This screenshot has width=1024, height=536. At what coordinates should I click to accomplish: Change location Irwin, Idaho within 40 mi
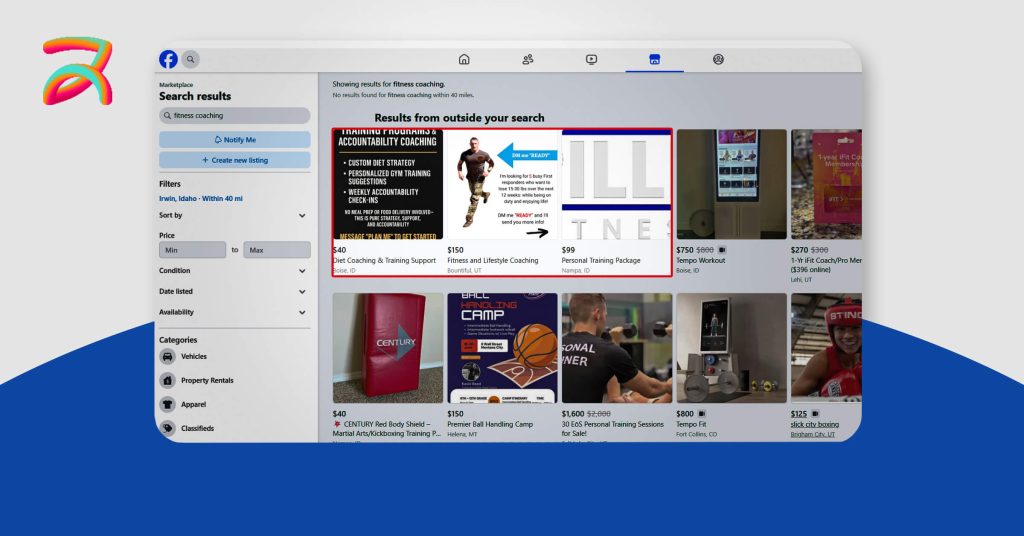point(200,198)
